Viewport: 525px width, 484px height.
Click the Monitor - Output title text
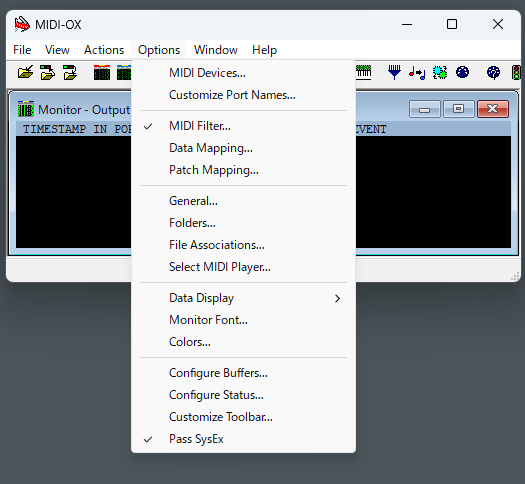pos(84,110)
